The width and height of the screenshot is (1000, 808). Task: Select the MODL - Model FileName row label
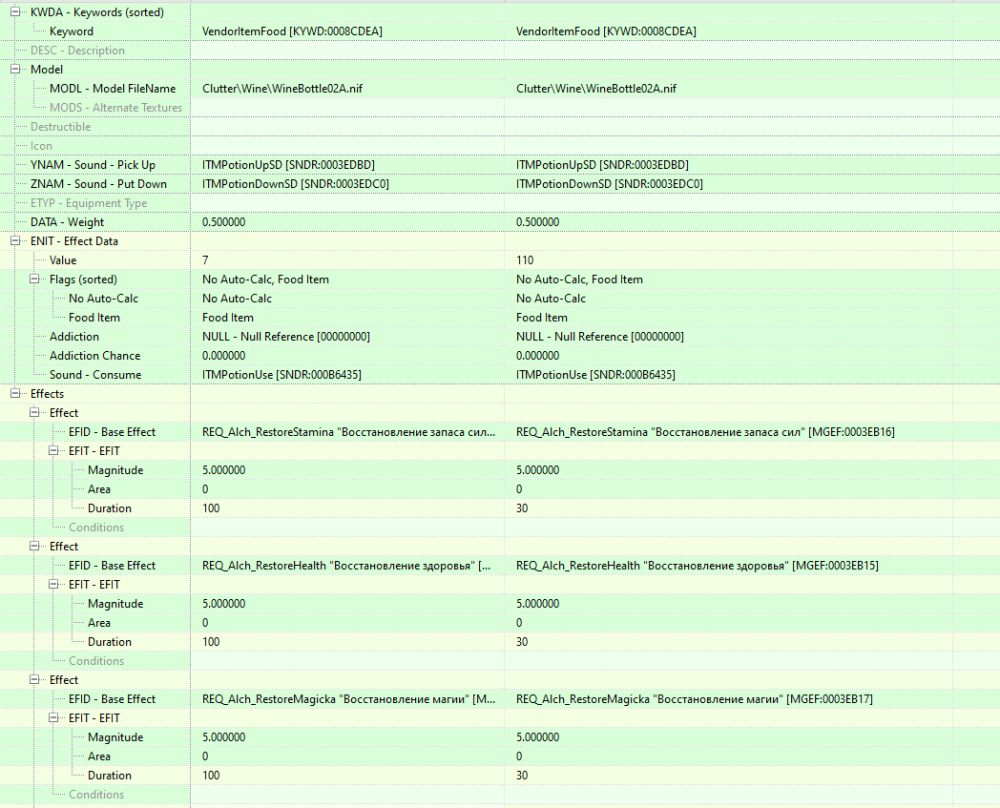tap(113, 89)
